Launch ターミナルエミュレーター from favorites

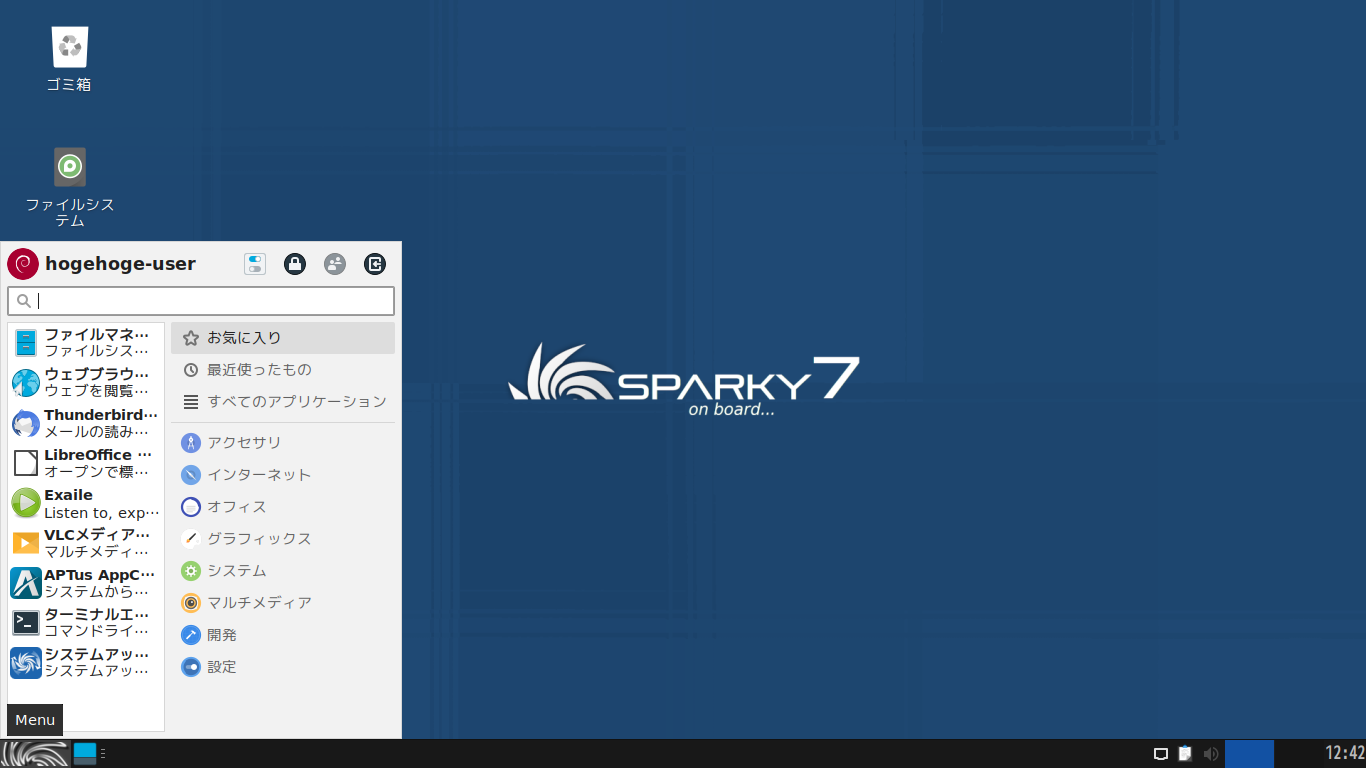pos(86,623)
